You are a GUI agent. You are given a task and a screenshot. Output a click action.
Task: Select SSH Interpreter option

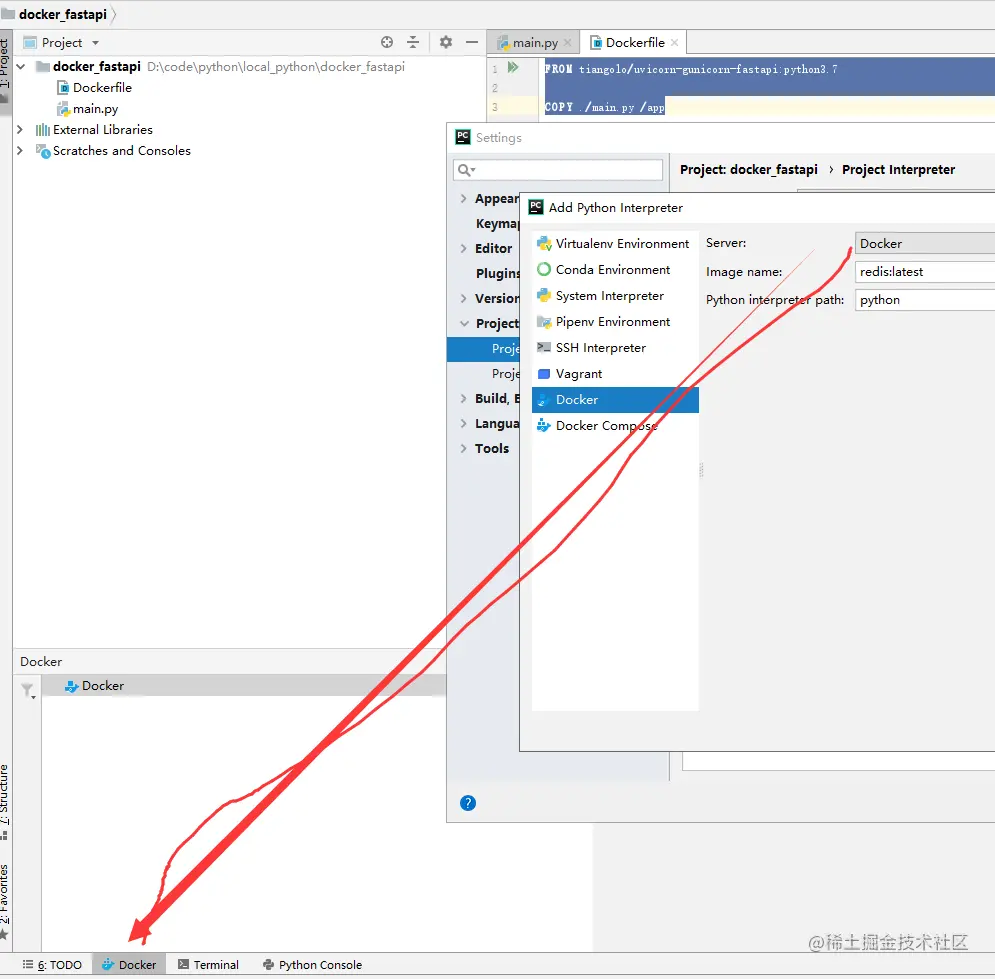click(x=614, y=348)
